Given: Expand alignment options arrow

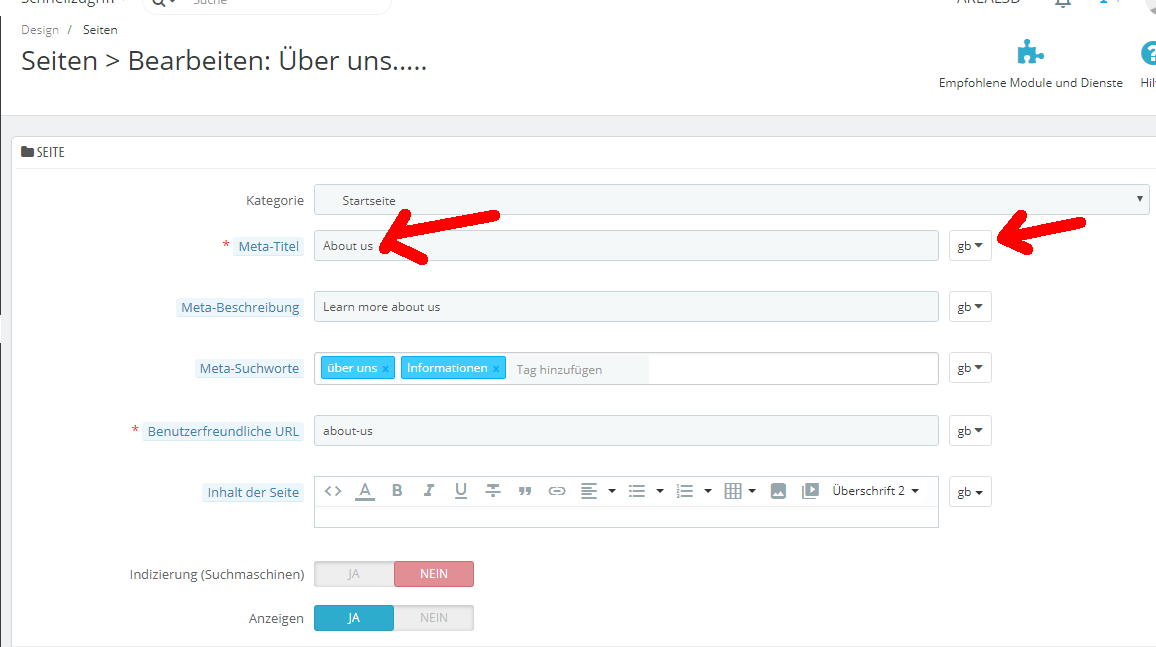Looking at the screenshot, I should pos(612,491).
